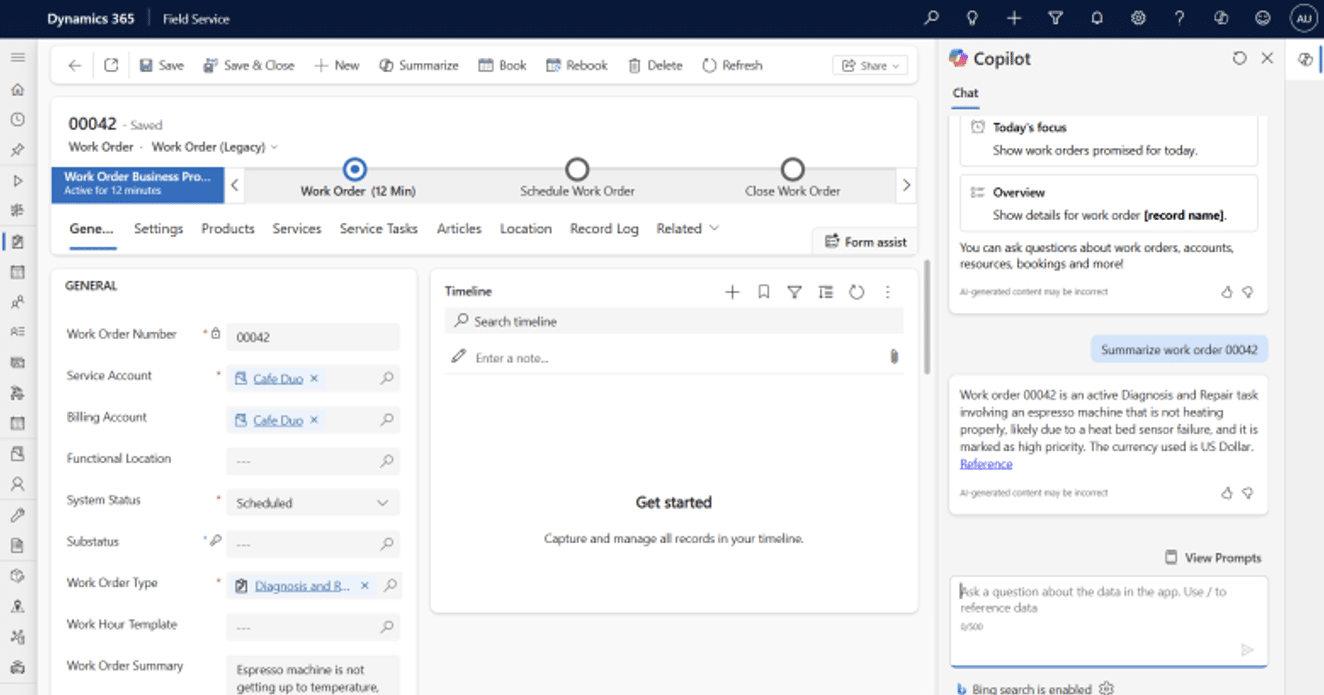Click the Work Order Business Process flag
This screenshot has height=695, width=1324.
[137, 183]
